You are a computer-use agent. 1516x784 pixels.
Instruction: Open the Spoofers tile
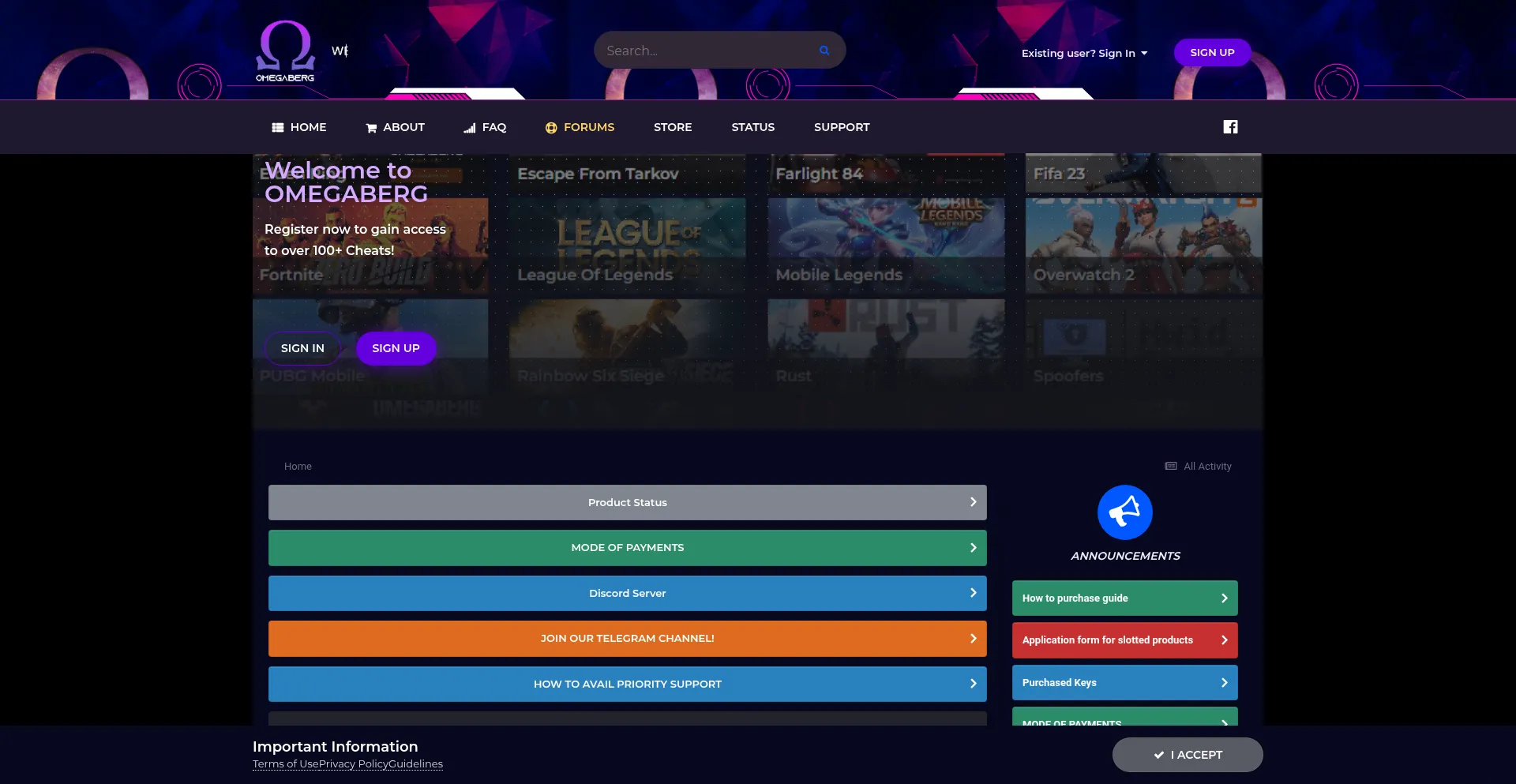(1143, 346)
